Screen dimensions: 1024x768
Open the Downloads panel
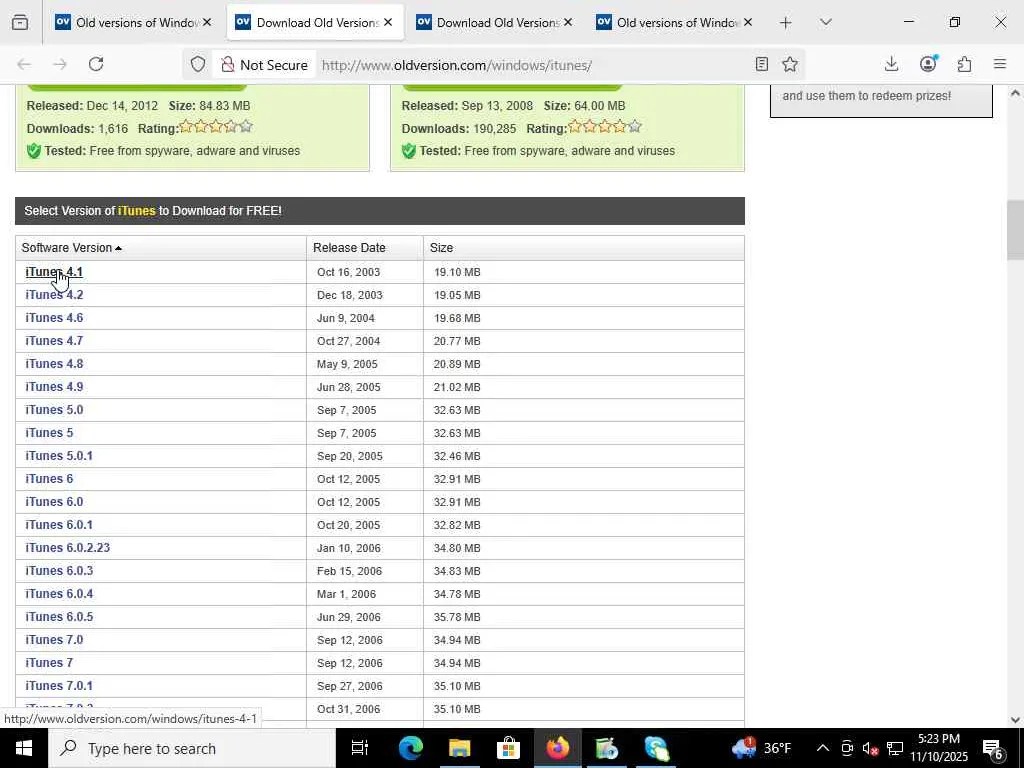click(891, 64)
